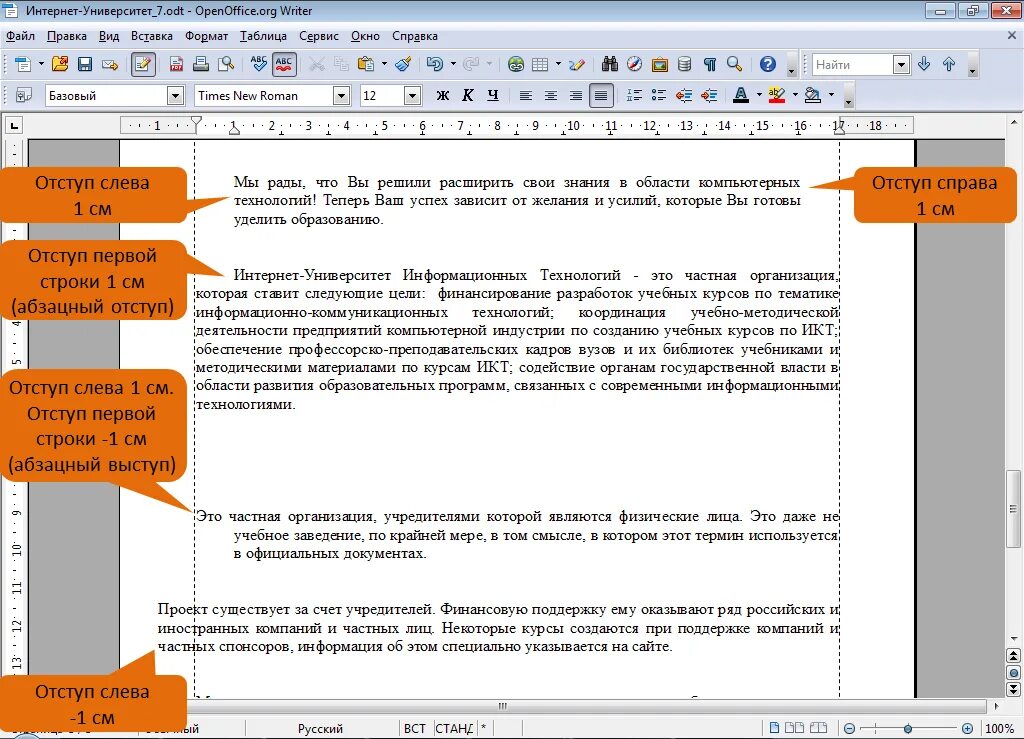Run spelling and grammar check
Image resolution: width=1024 pixels, height=739 pixels.
tap(259, 64)
